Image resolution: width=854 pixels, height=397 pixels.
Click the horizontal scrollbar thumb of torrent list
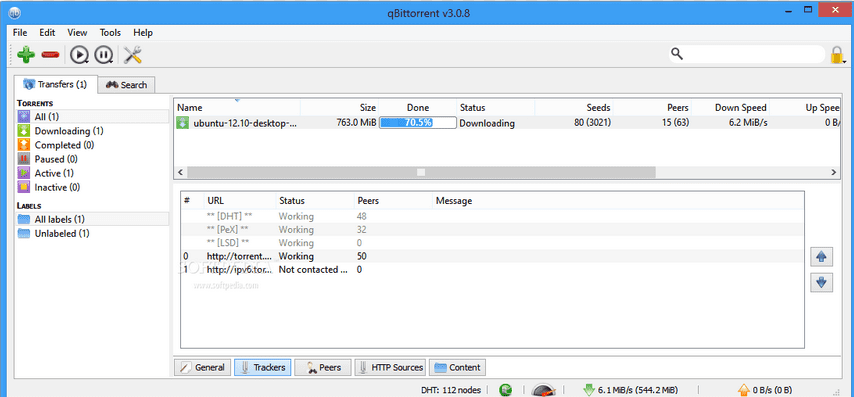[x=421, y=172]
